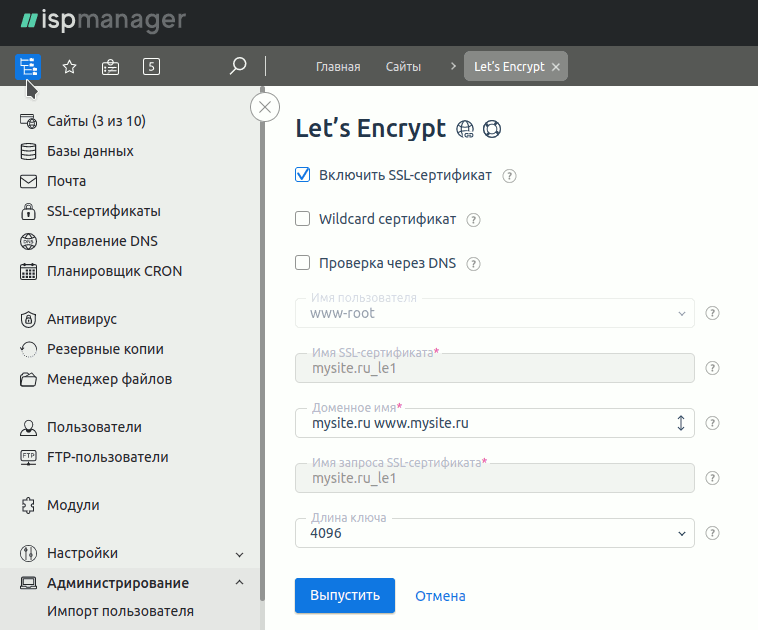Click the search magnifier icon
This screenshot has width=758, height=630.
pos(238,67)
